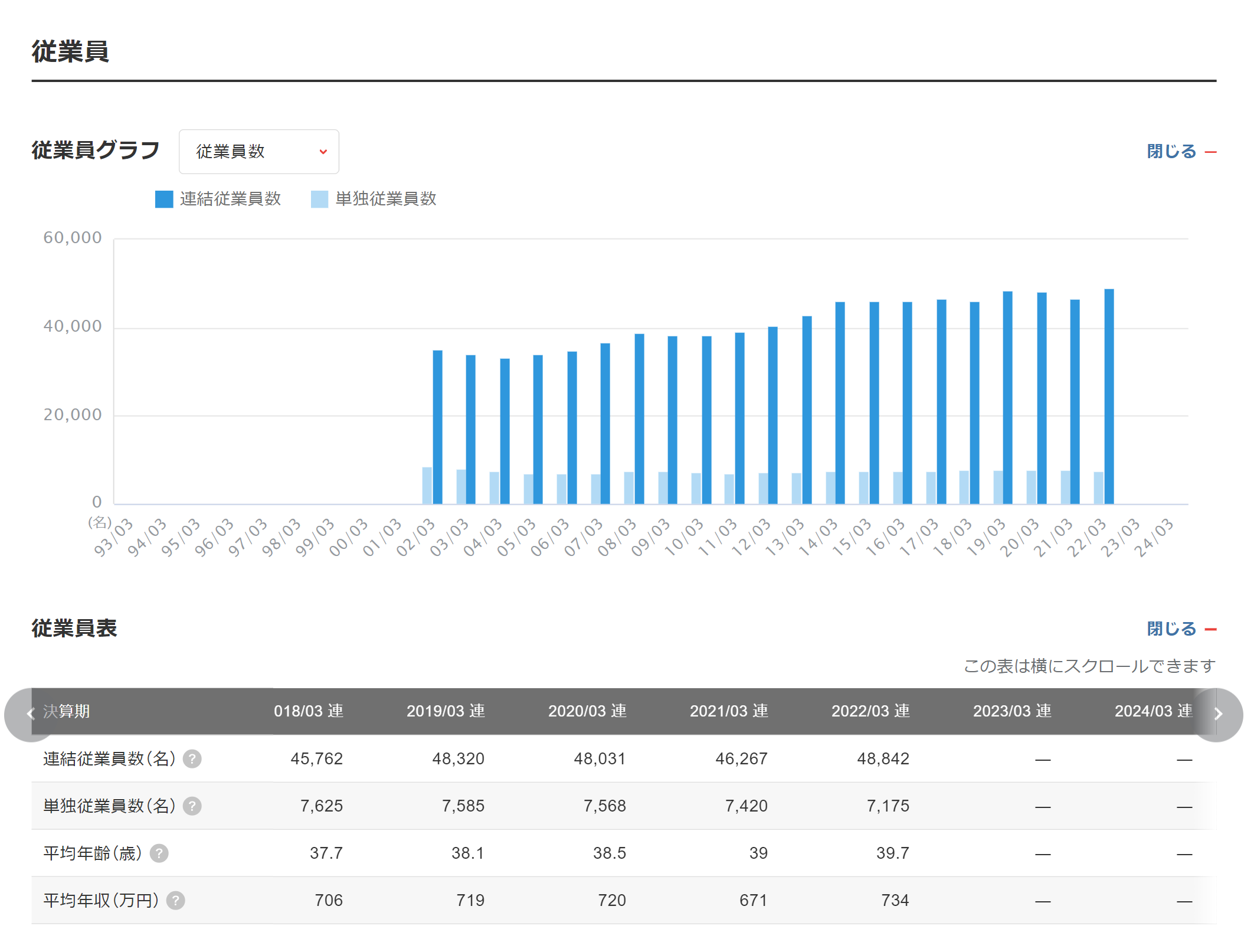Select the 2024/03 連 column header

[x=1154, y=711]
